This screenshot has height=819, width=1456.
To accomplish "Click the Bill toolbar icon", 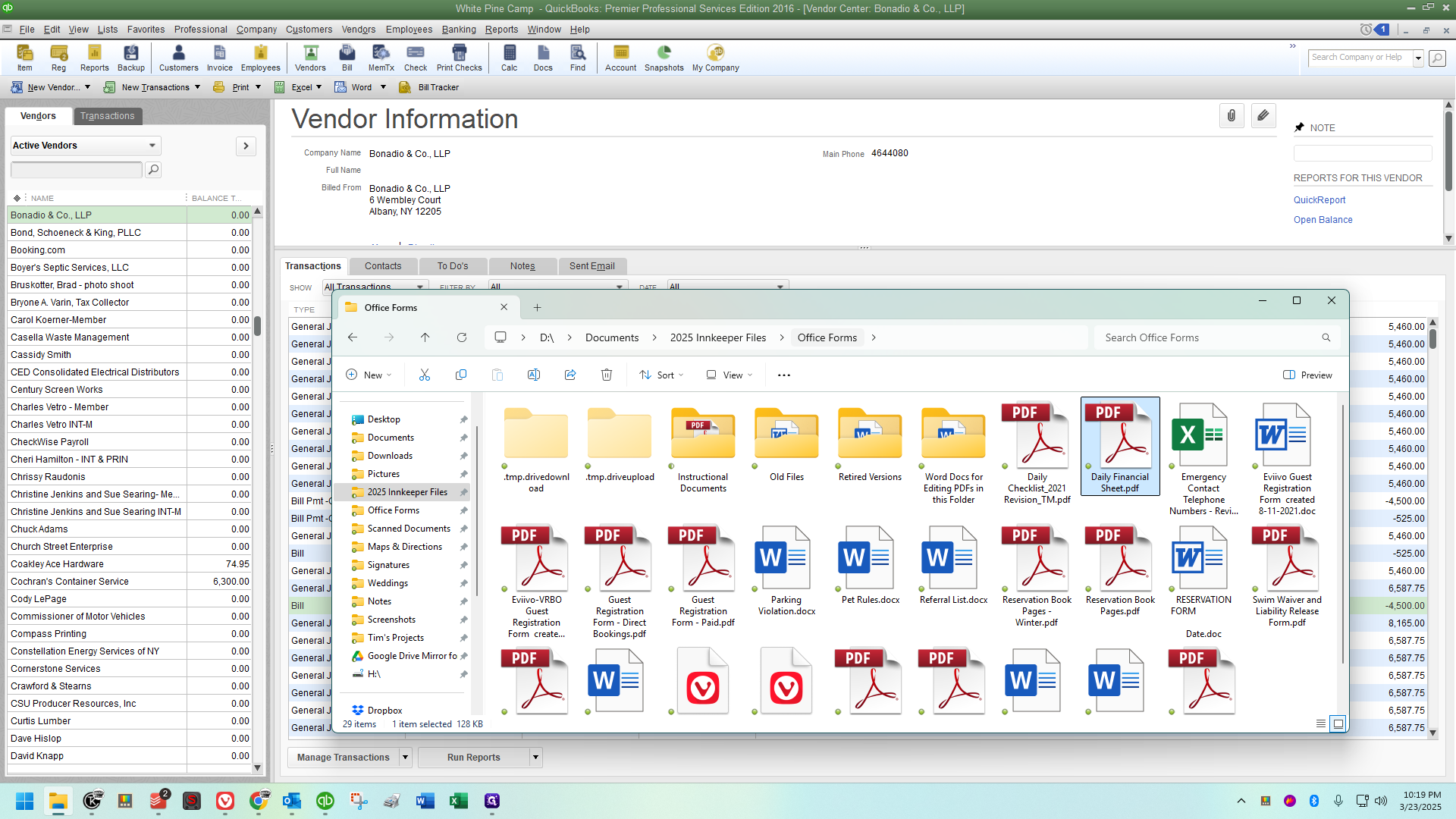I will pyautogui.click(x=347, y=58).
